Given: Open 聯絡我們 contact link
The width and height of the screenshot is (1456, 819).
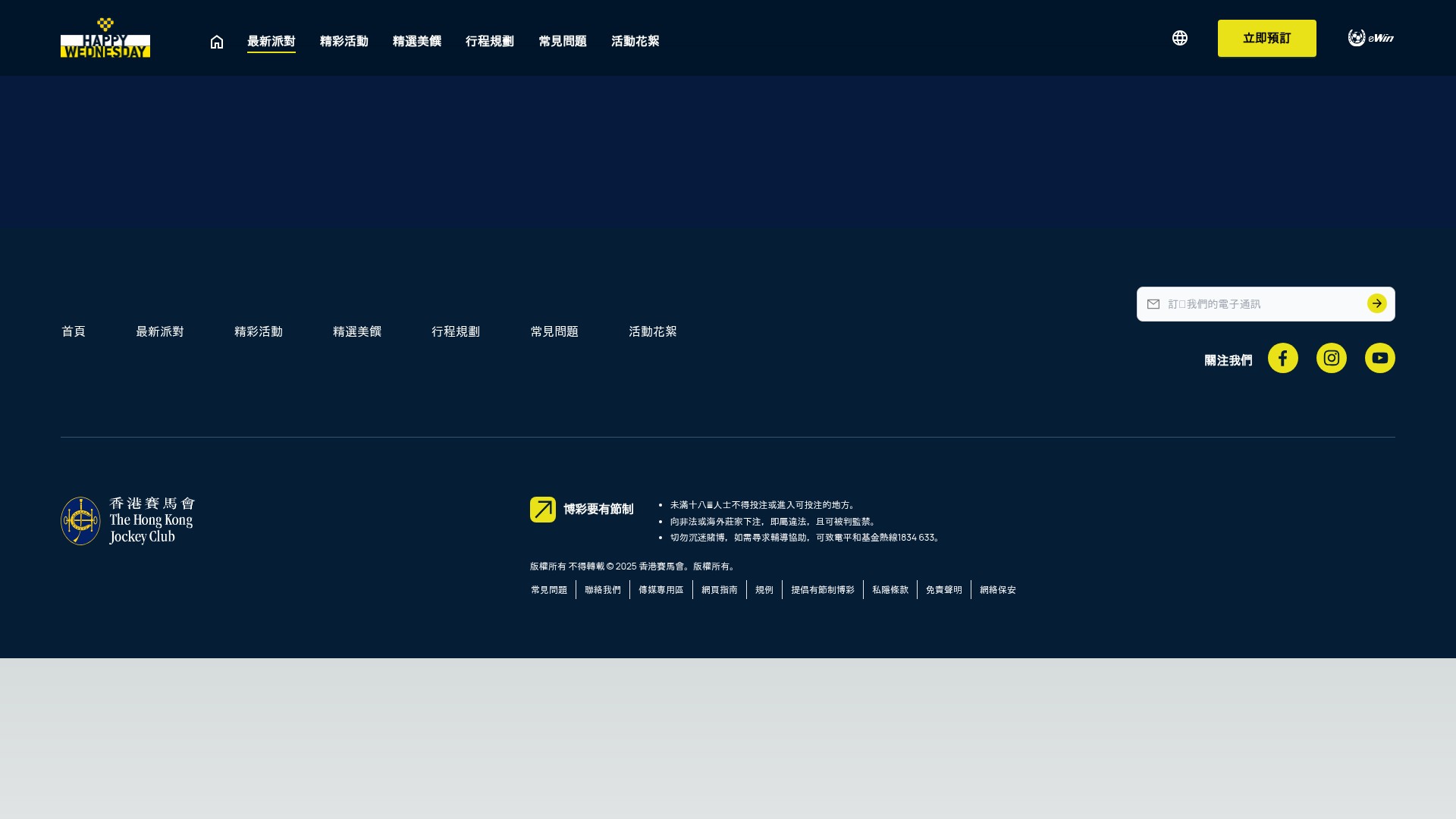Looking at the screenshot, I should coord(603,590).
